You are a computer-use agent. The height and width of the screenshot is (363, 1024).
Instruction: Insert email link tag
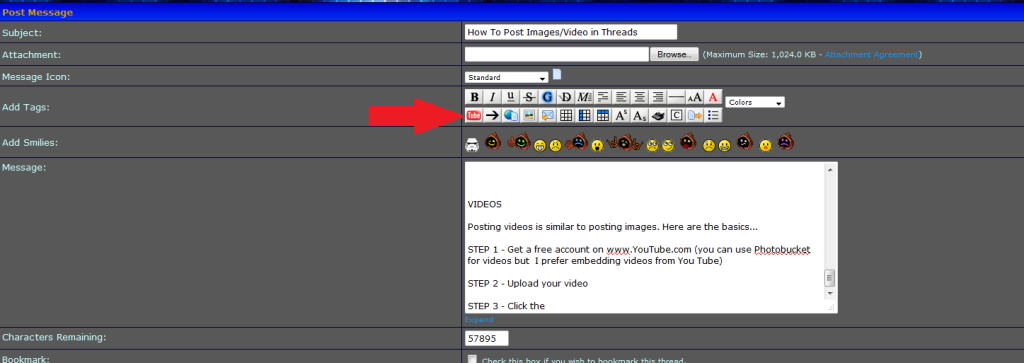(x=547, y=116)
